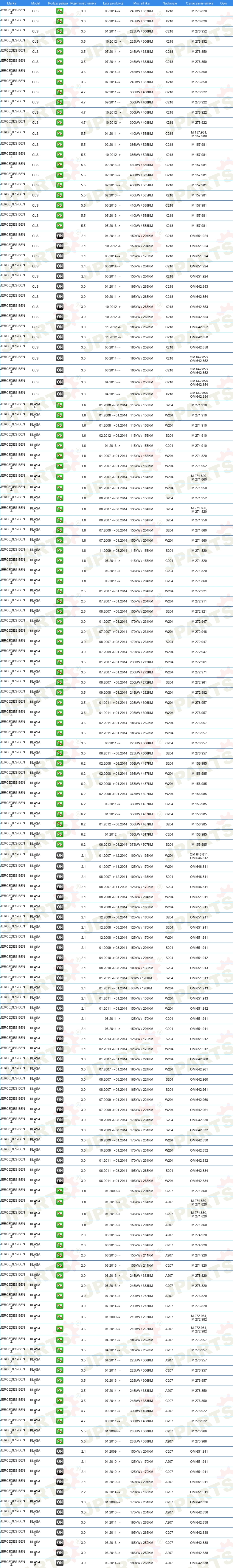Viewport: 233px width, 1568px height.
Task: Click the Marka column header
Action: tap(12, 3)
